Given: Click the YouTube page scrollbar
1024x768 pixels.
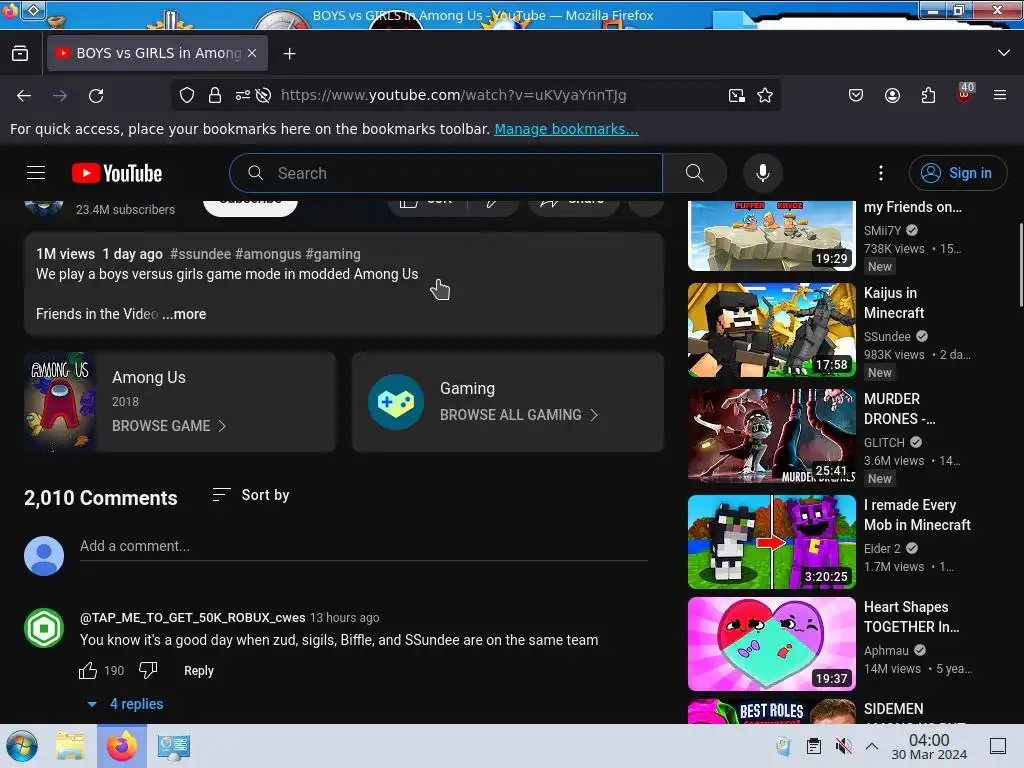Looking at the screenshot, I should [1020, 264].
